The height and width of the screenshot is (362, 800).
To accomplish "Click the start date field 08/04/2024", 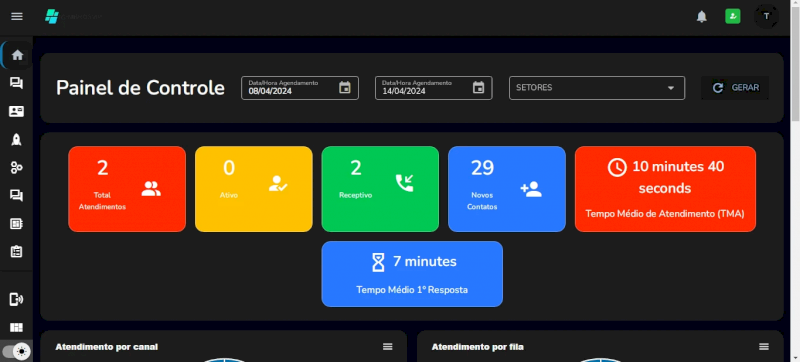I will click(300, 88).
